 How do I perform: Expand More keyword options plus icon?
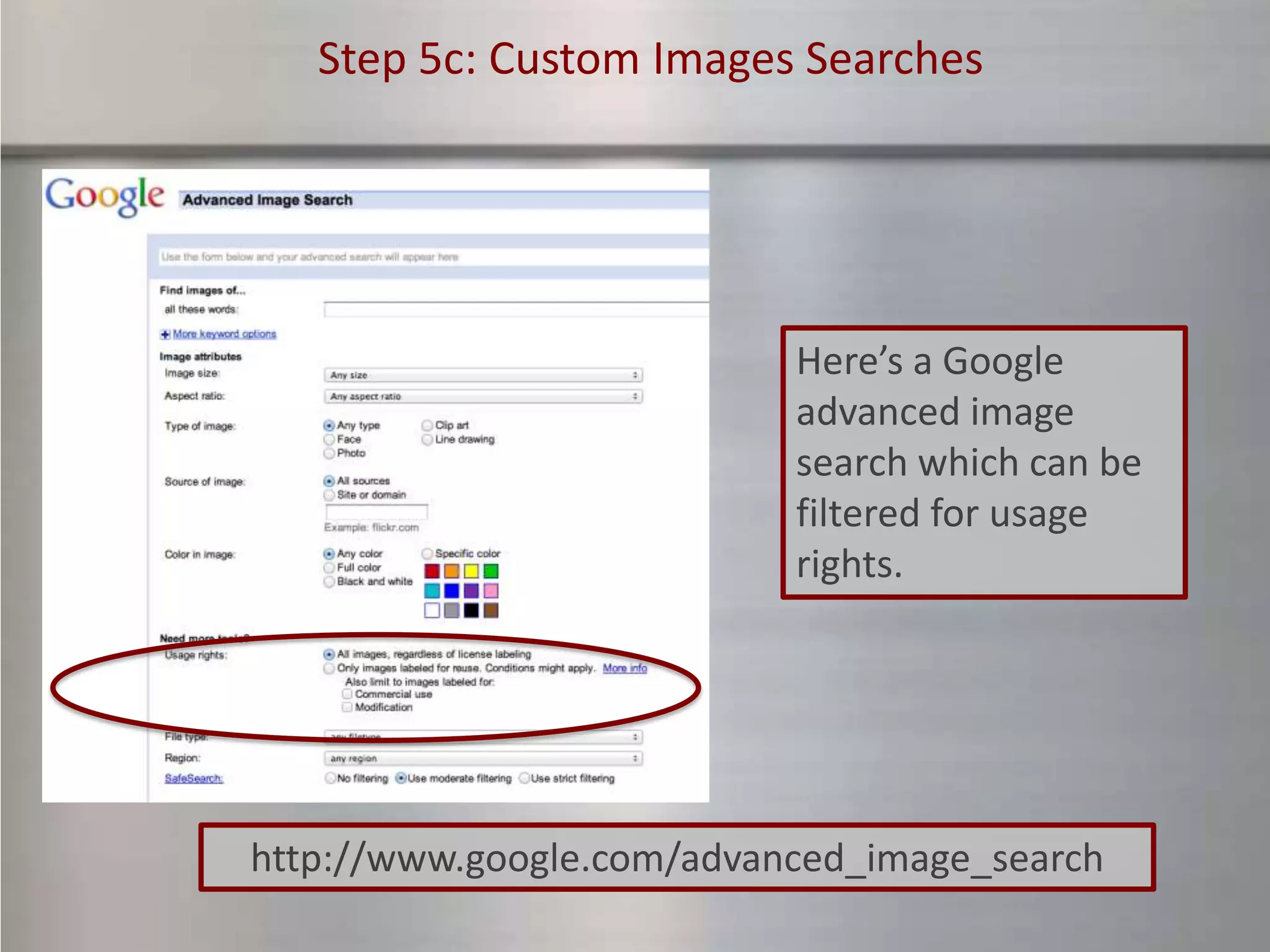[165, 335]
